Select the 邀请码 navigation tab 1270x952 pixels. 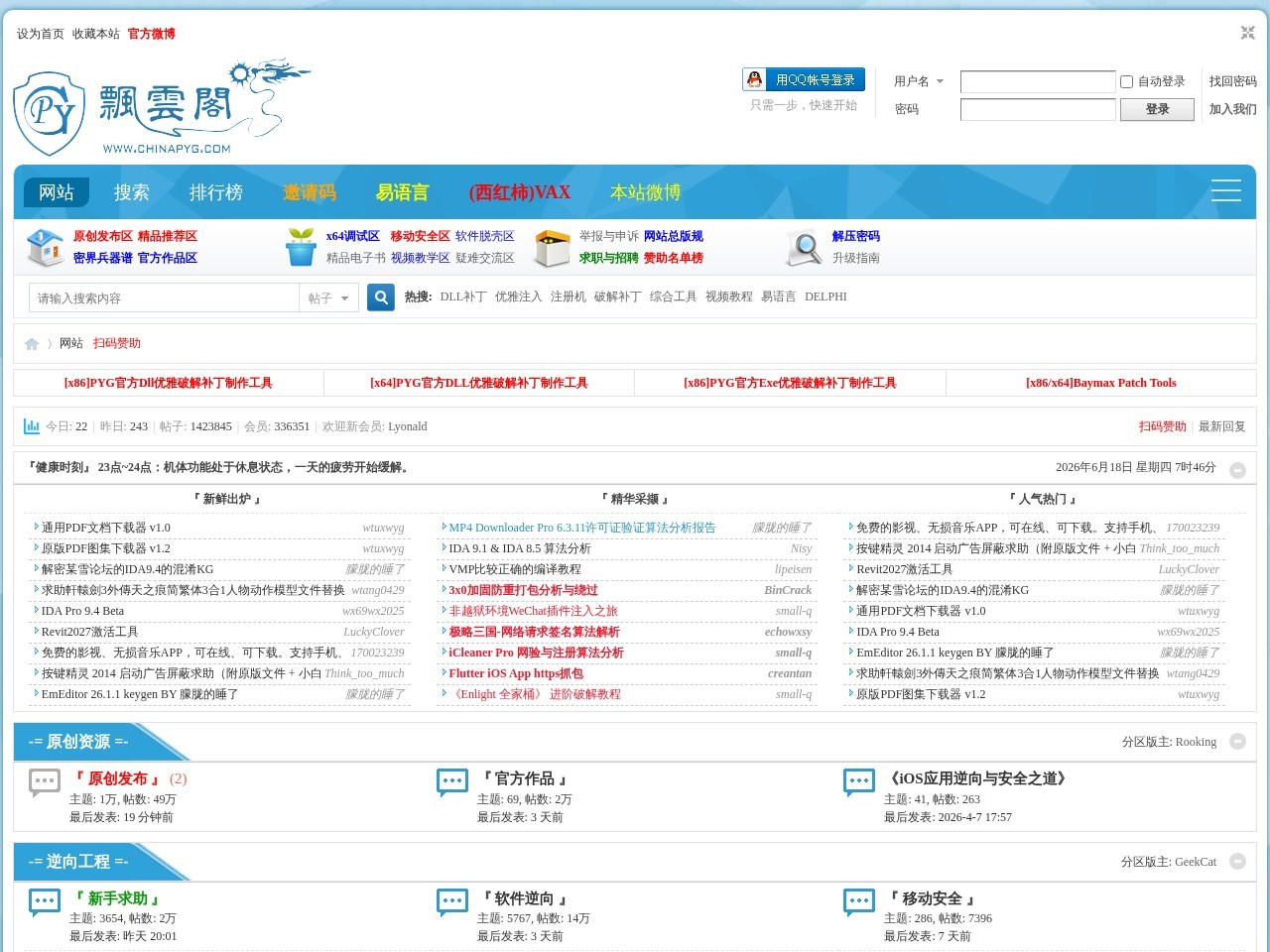tap(310, 192)
